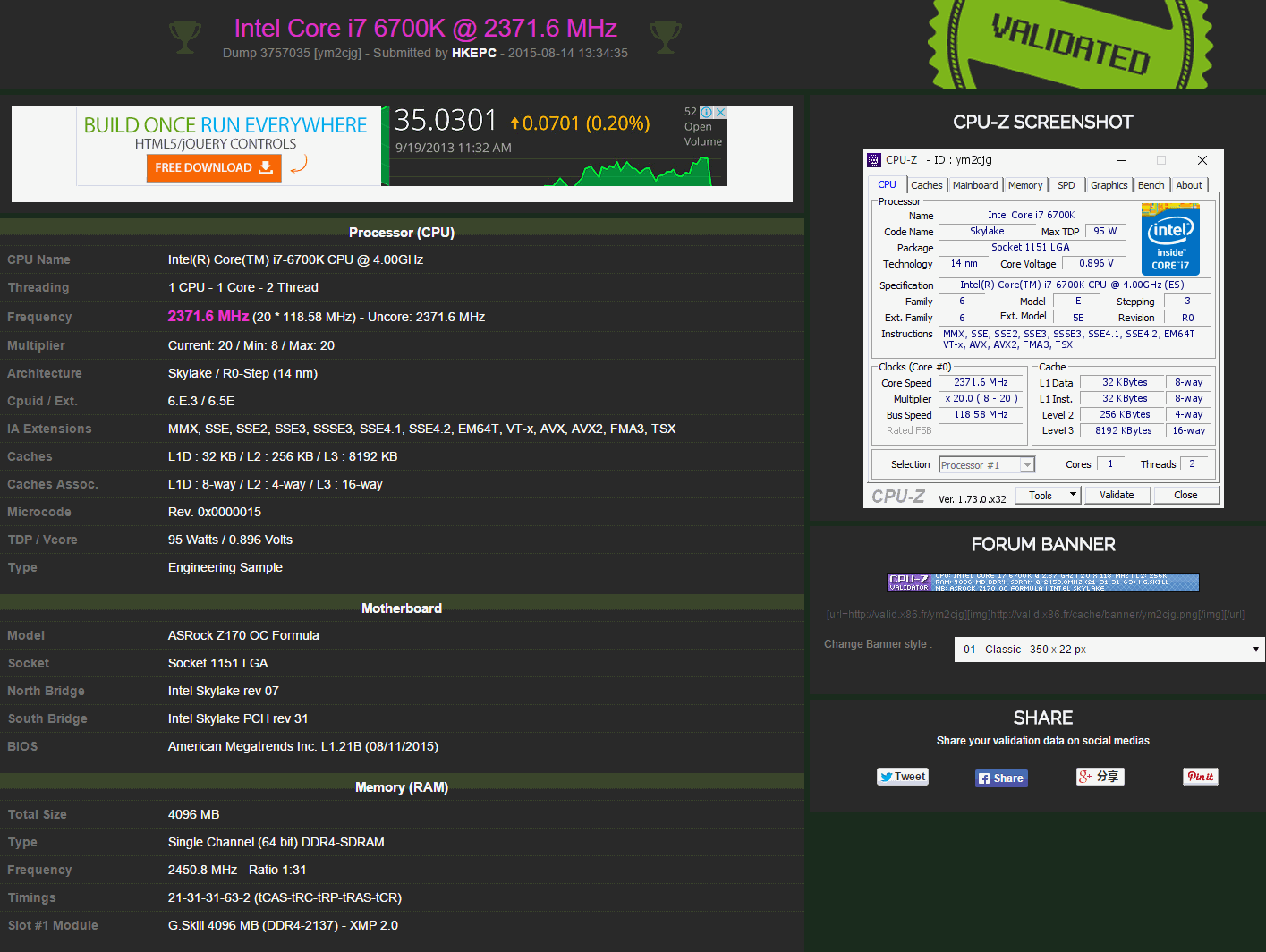This screenshot has width=1266, height=952.
Task: Click the right trophy icon beside title
Action: coord(666,37)
